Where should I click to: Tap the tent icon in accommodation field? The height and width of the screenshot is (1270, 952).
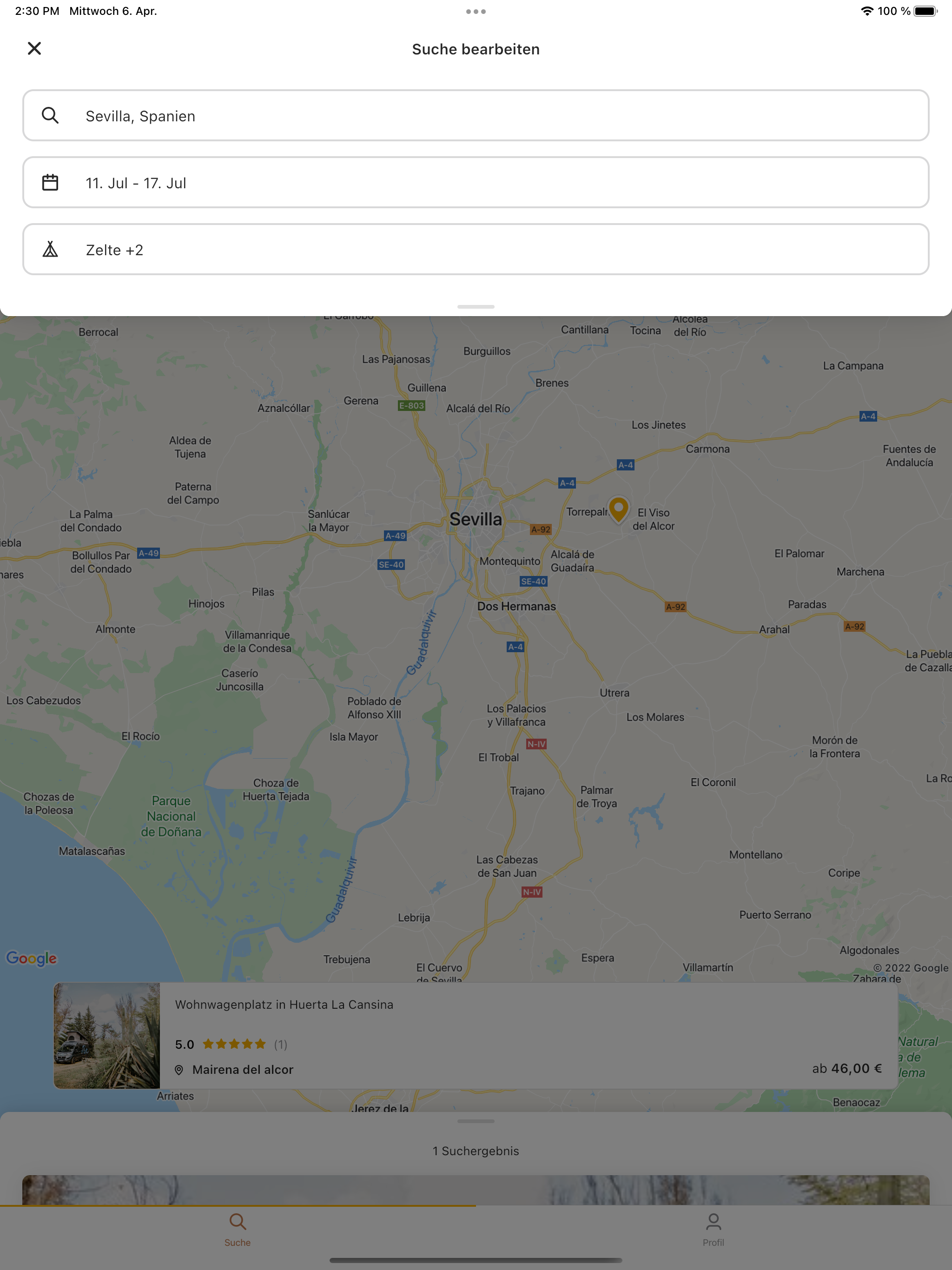click(51, 249)
